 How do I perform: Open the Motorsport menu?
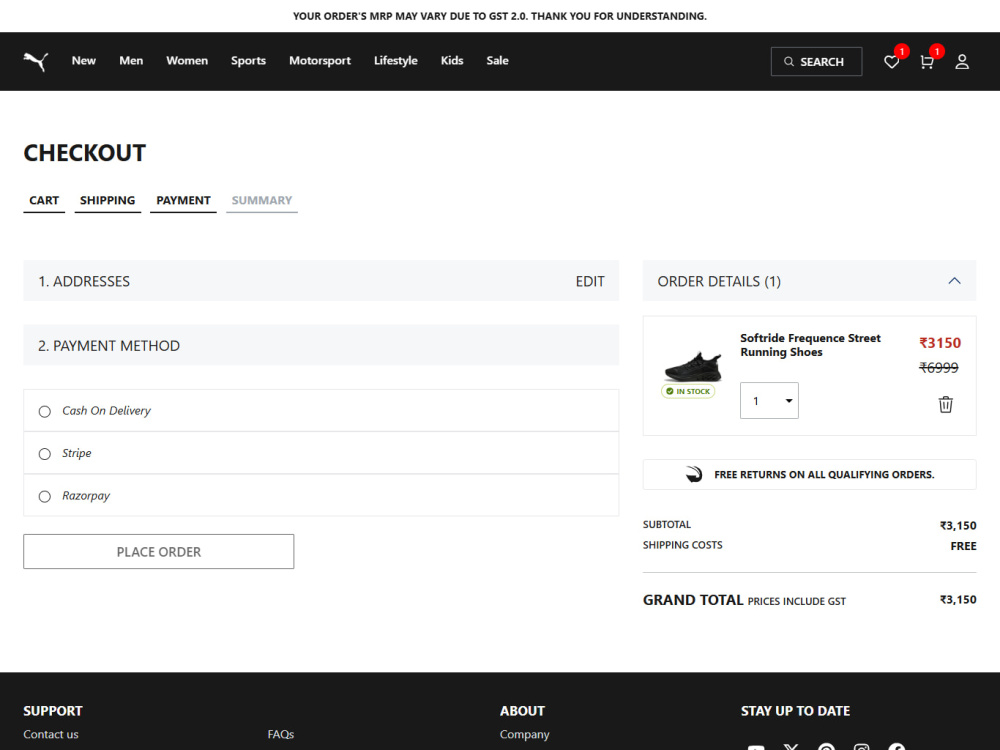pos(320,61)
